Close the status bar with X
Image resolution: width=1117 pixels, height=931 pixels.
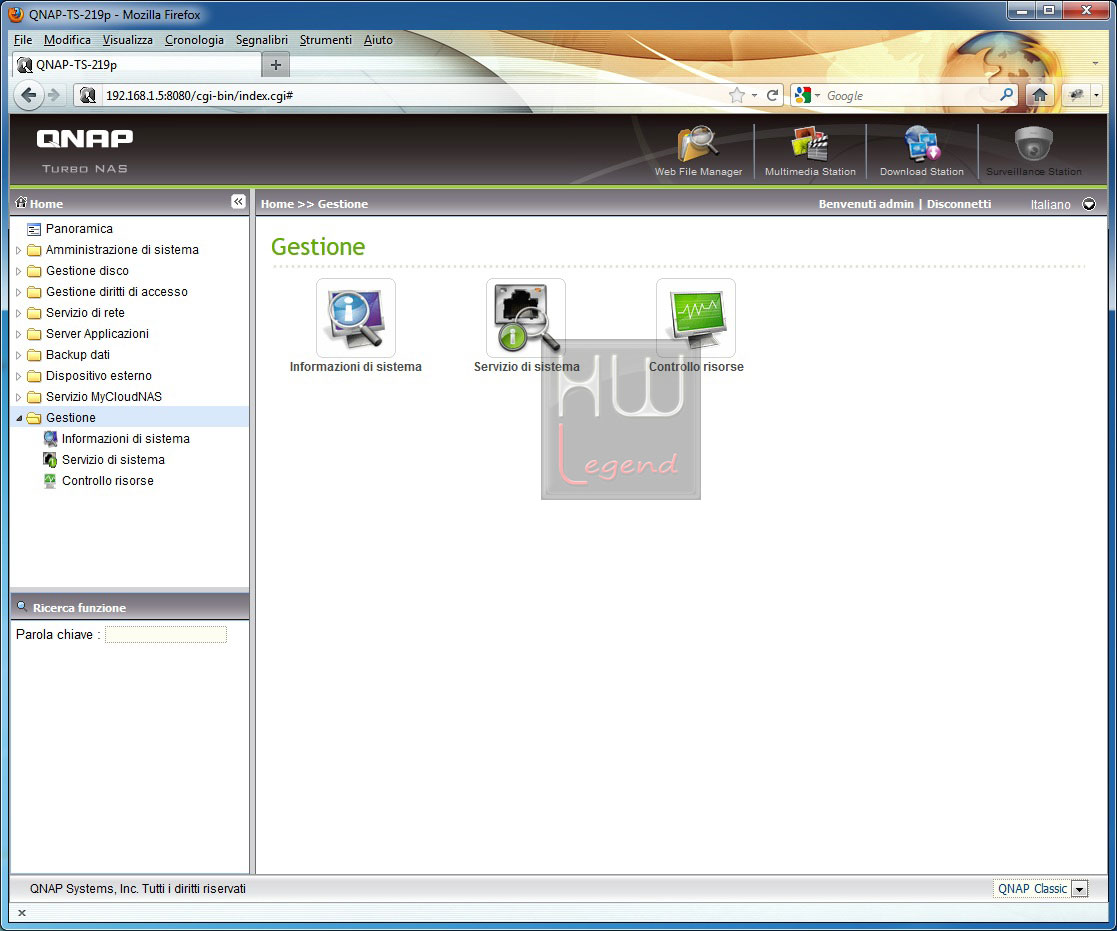point(21,912)
